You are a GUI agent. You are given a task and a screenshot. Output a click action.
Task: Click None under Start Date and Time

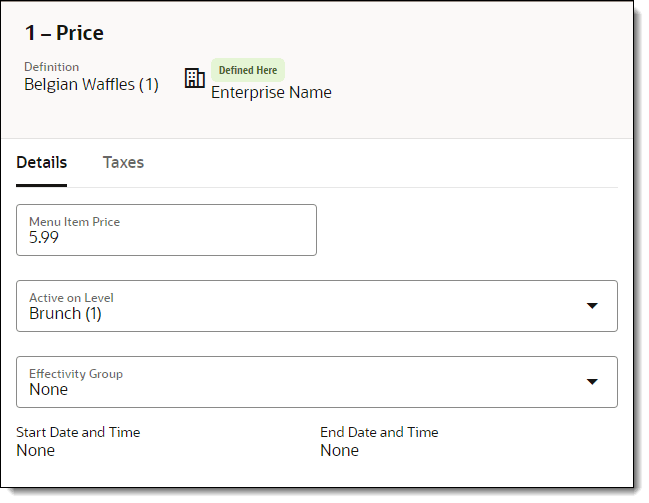pos(36,451)
